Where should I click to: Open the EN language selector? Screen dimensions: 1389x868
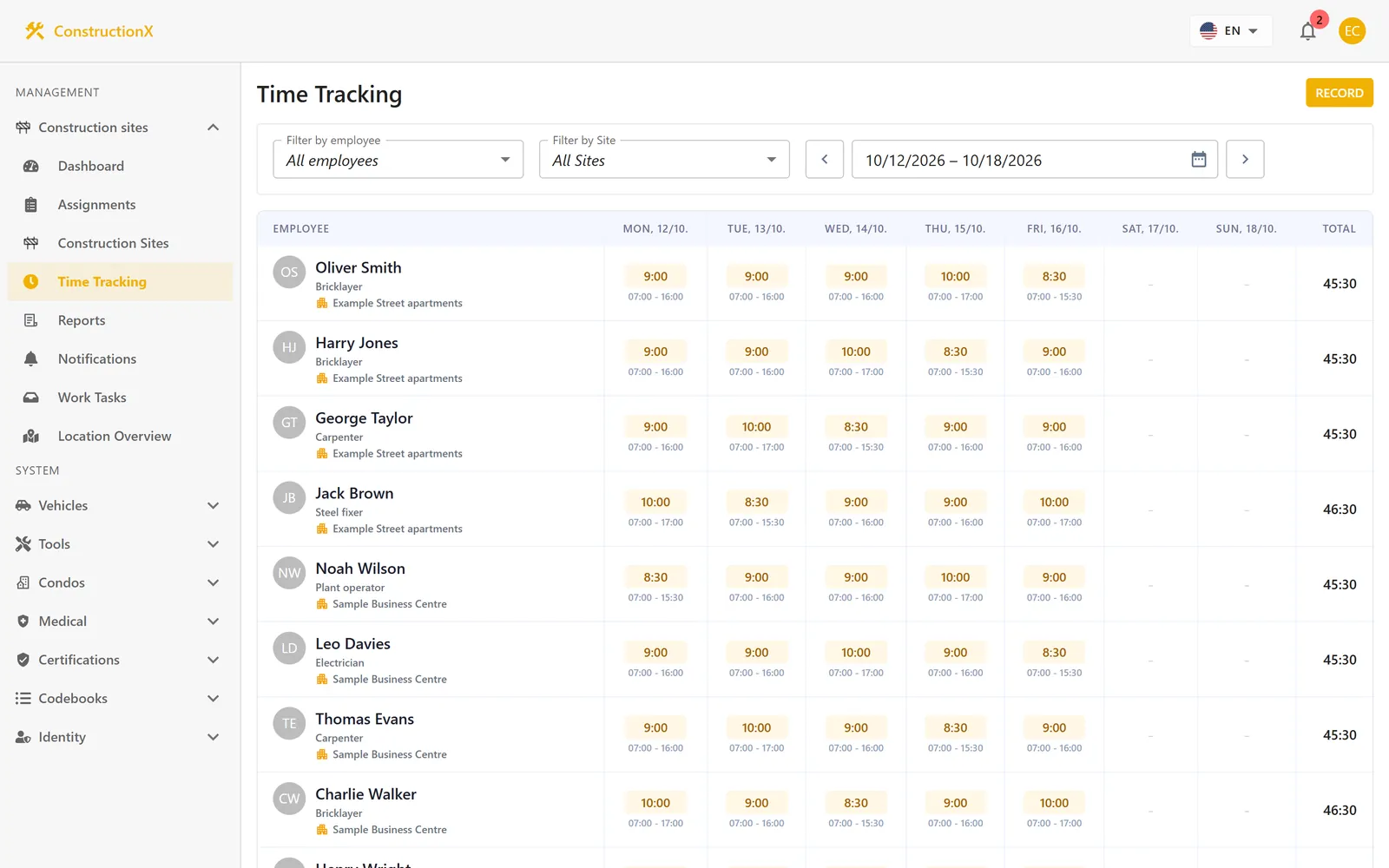(x=1230, y=31)
